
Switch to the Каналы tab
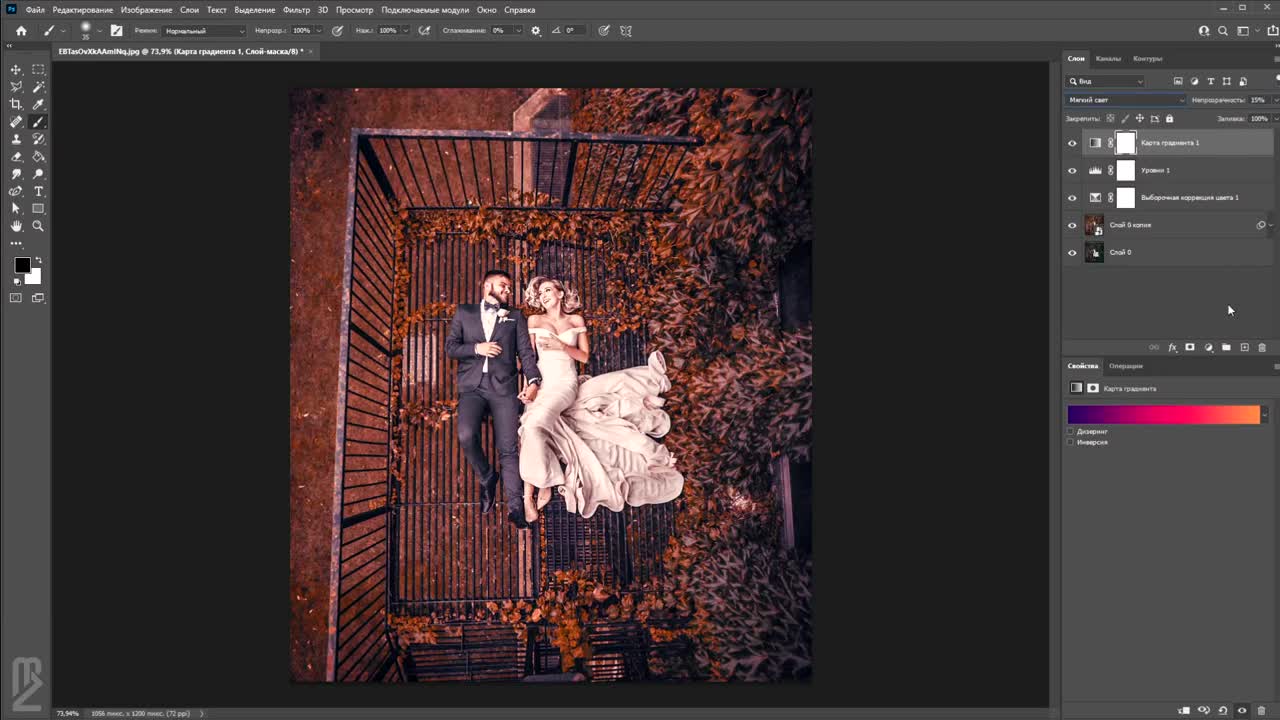tap(1108, 59)
